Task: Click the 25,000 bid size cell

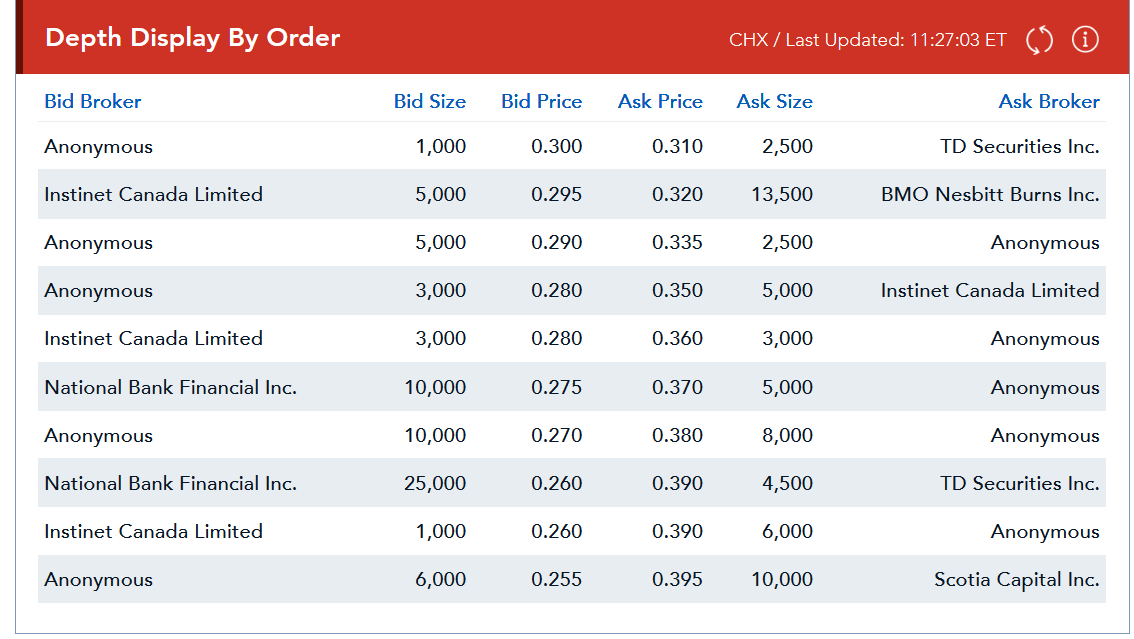Action: (435, 484)
